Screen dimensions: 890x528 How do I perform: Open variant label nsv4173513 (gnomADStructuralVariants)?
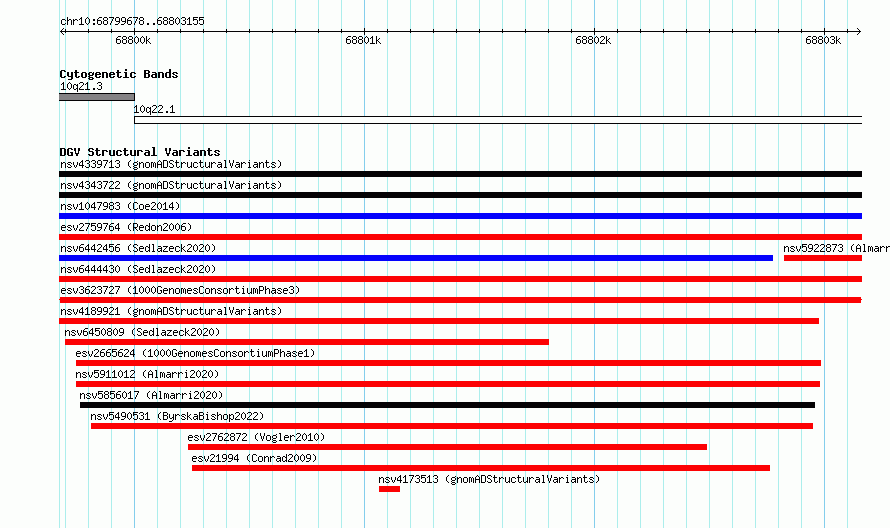(489, 480)
